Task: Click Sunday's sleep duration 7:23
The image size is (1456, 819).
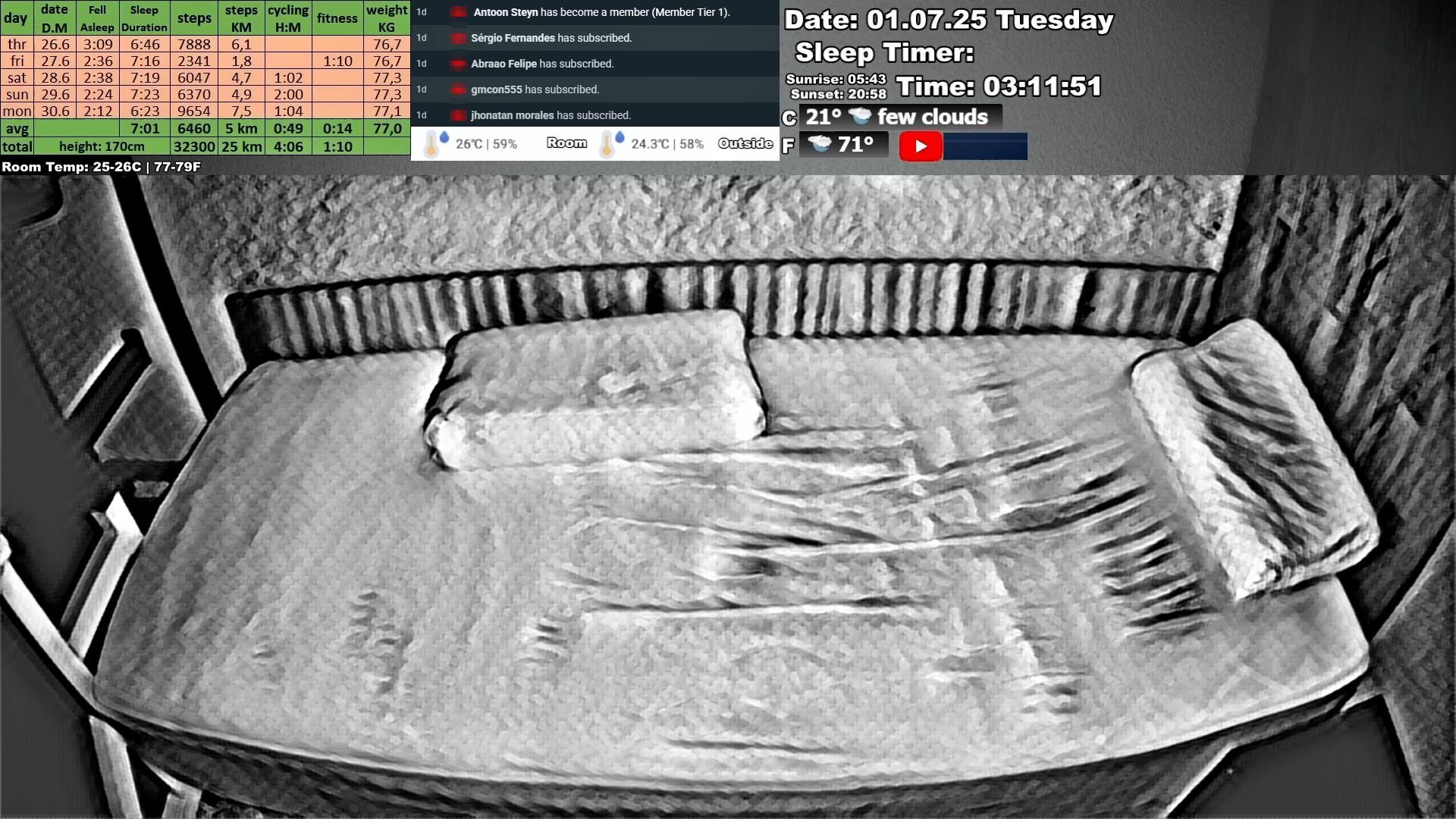Action: [x=145, y=94]
